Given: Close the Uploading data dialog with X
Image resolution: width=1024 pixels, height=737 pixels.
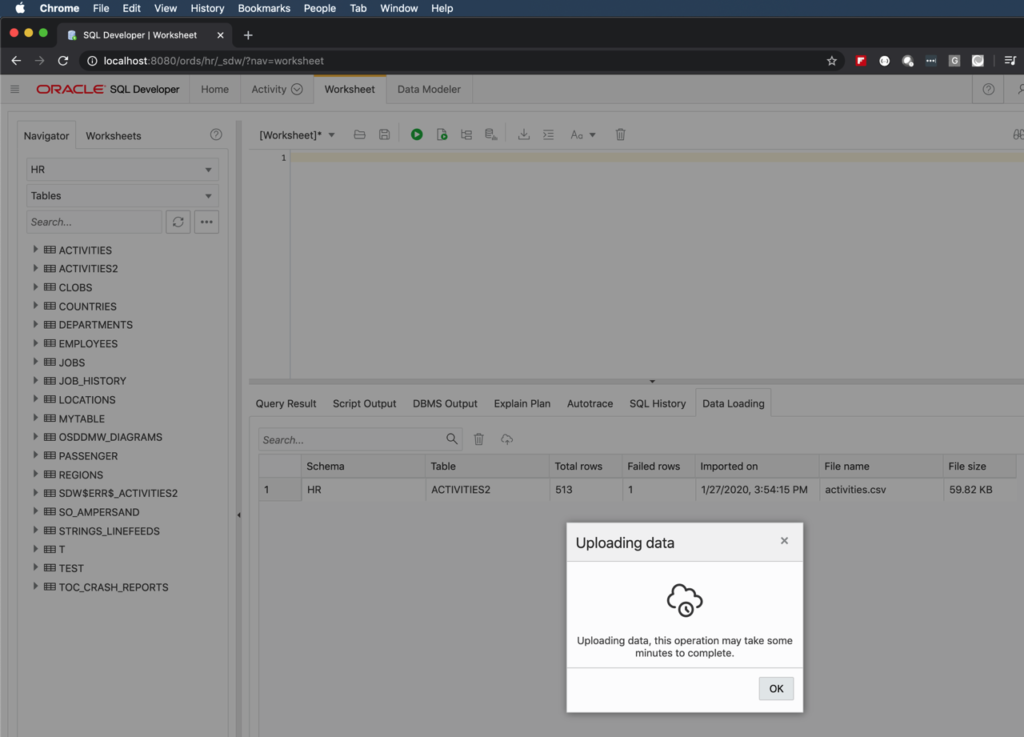Looking at the screenshot, I should pyautogui.click(x=784, y=541).
